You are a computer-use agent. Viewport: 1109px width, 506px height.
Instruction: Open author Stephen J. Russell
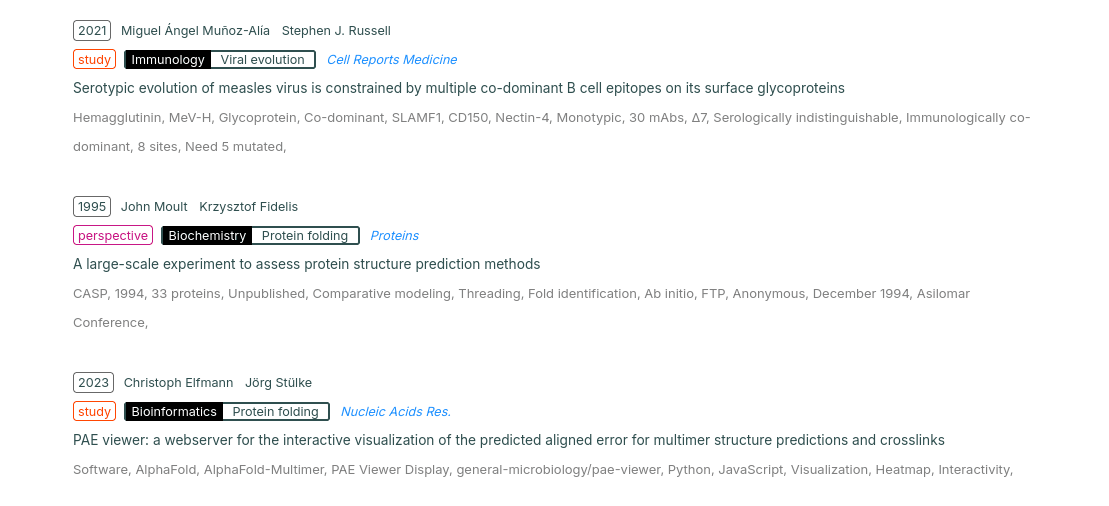[x=336, y=31]
